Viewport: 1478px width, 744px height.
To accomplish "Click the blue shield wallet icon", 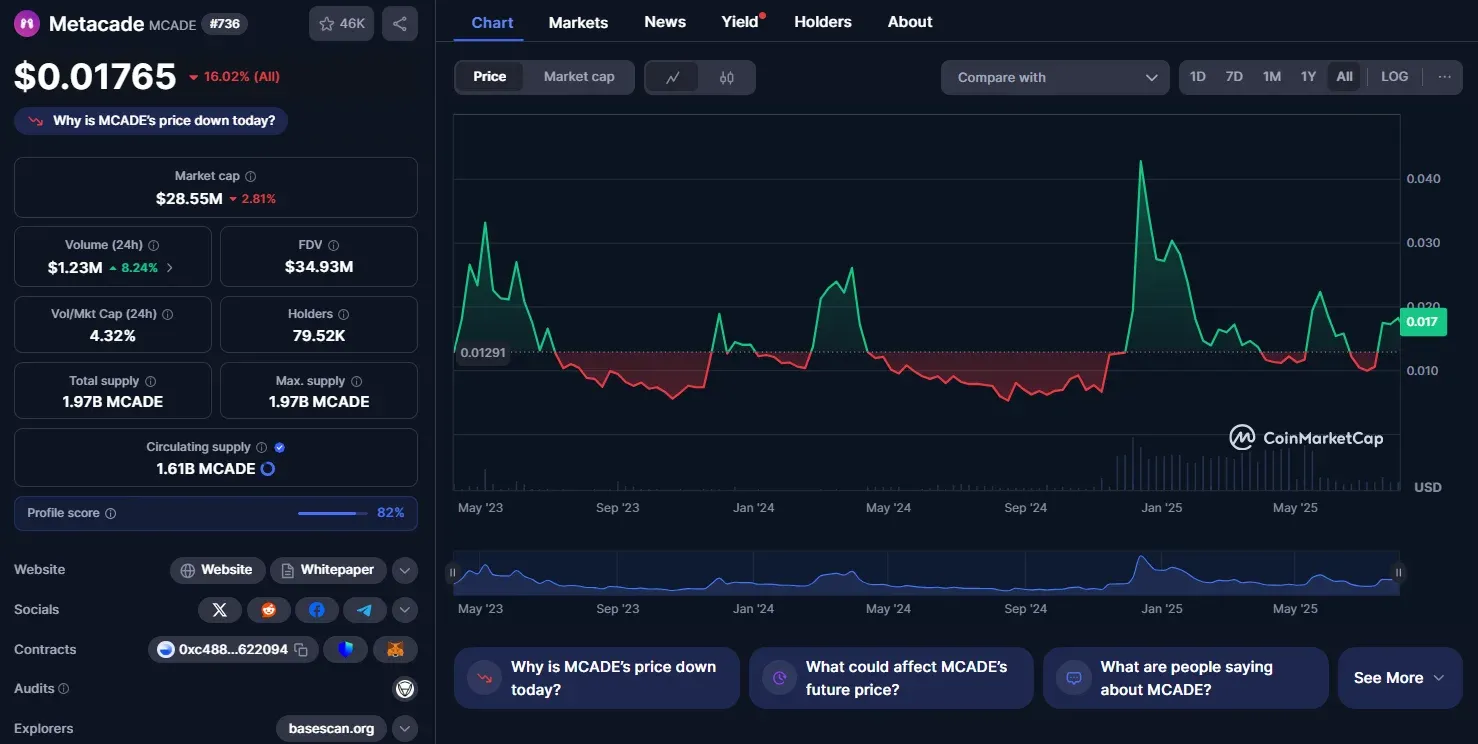I will (x=346, y=650).
